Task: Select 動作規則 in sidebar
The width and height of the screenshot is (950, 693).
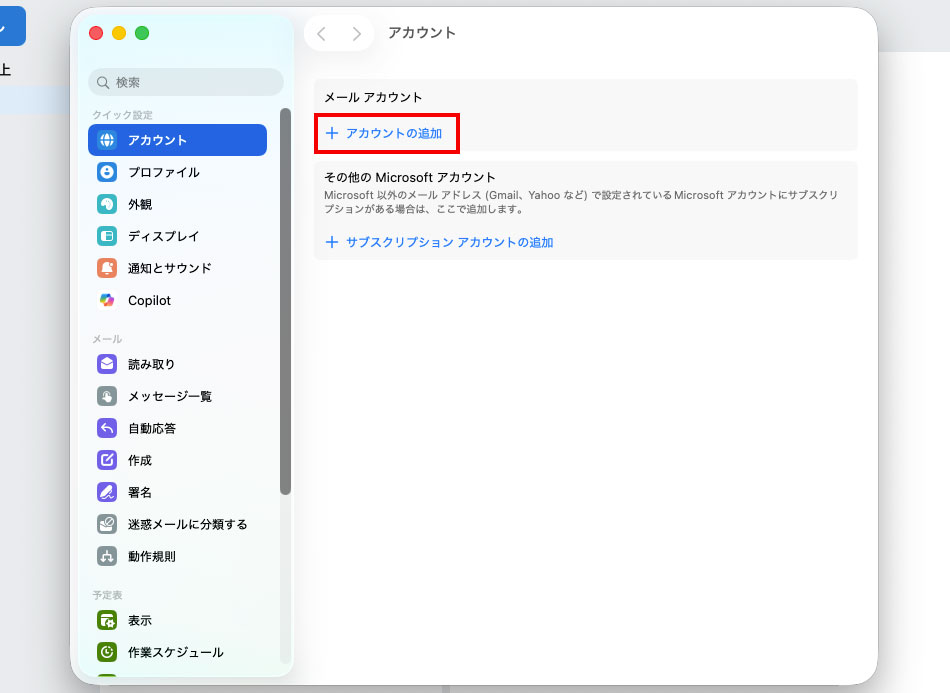Action: (x=178, y=556)
